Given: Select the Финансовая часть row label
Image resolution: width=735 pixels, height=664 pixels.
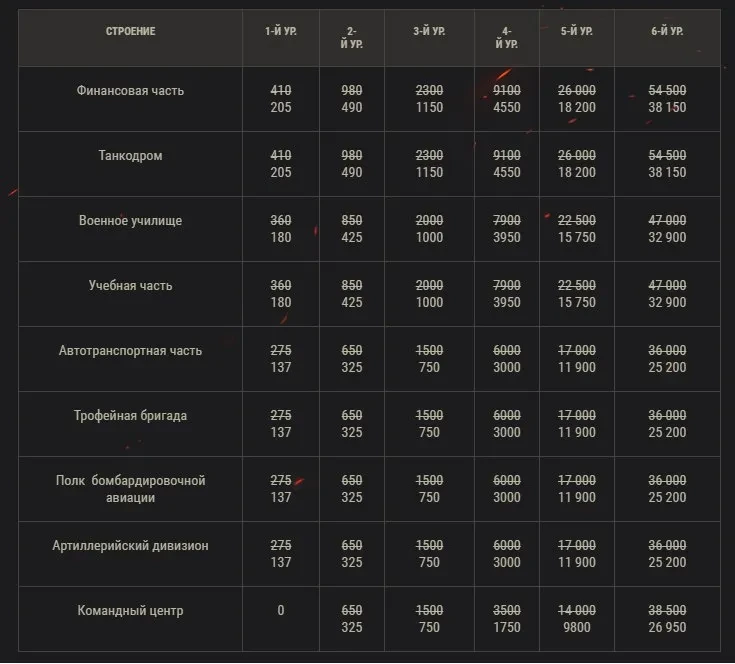Looking at the screenshot, I should pos(130,90).
